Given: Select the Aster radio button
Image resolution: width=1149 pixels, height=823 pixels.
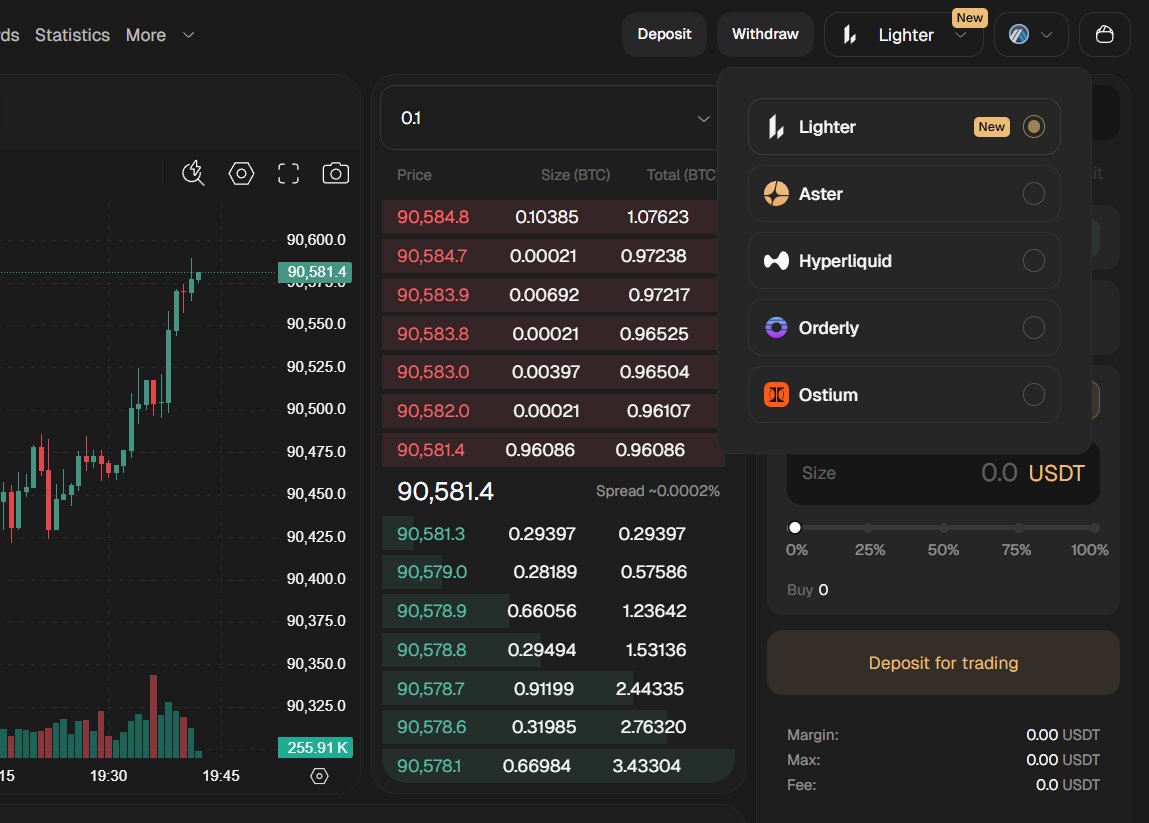Looking at the screenshot, I should (1033, 193).
